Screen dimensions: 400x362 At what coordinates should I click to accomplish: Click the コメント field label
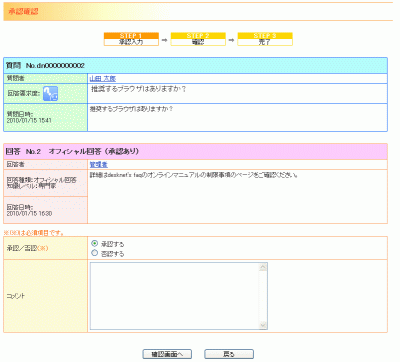point(16,296)
